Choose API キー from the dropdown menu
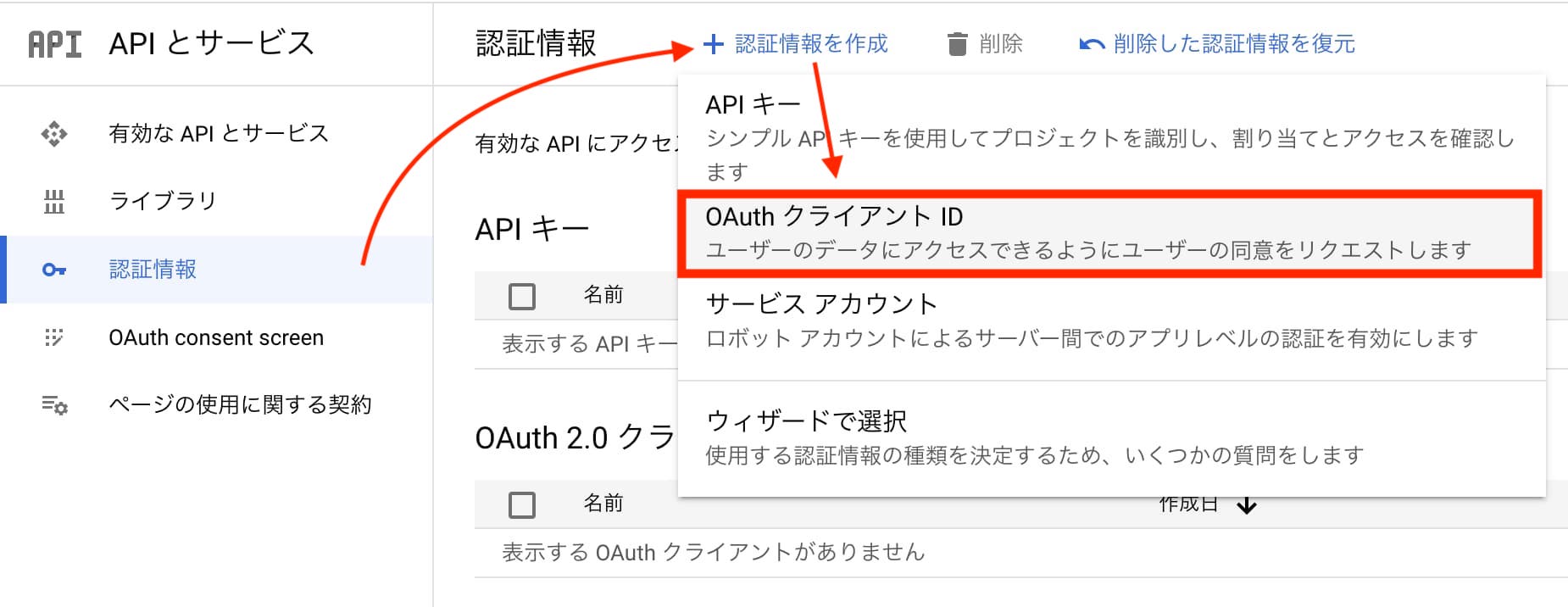1568x607 pixels. 1111,136
